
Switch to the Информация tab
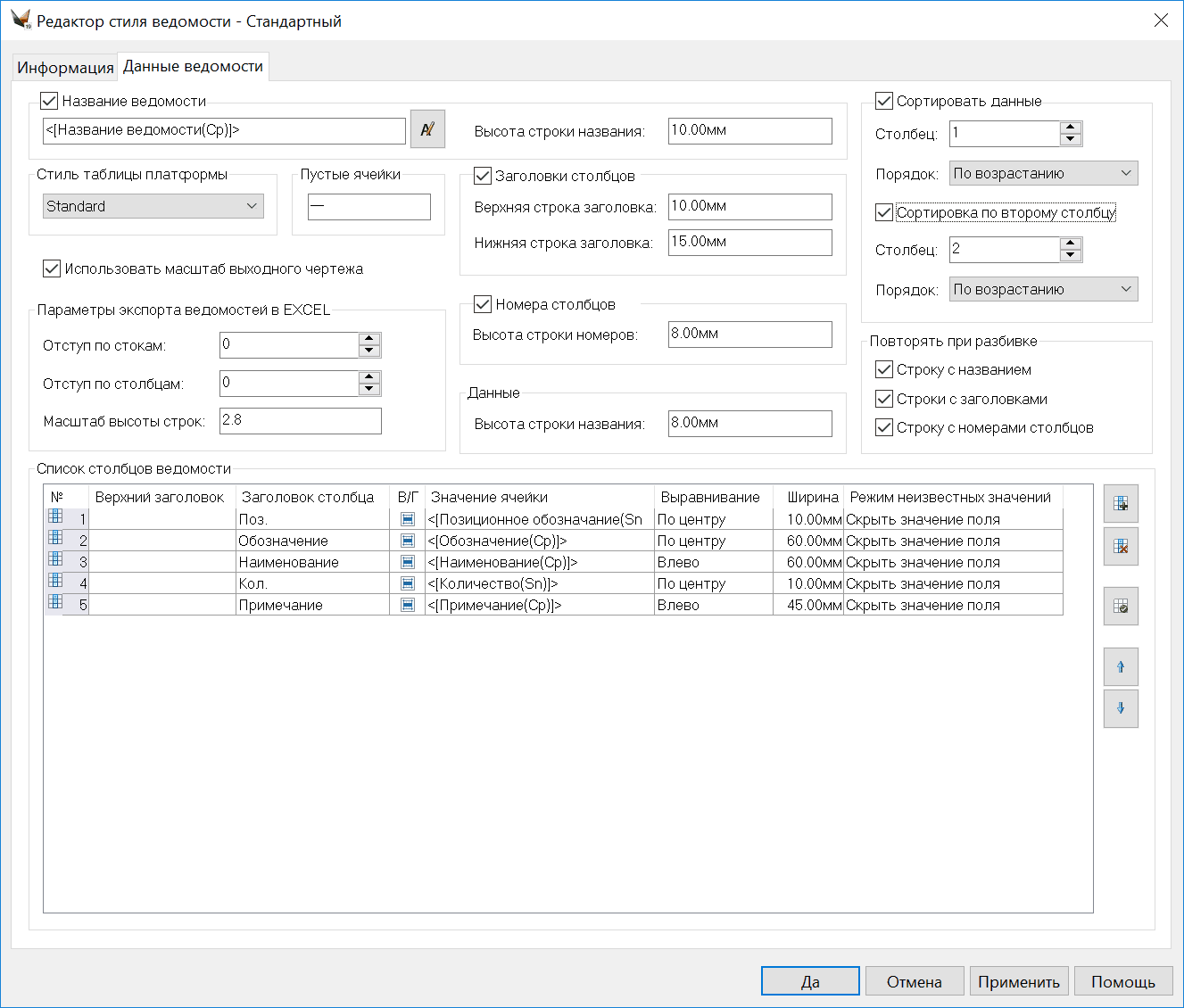click(65, 68)
